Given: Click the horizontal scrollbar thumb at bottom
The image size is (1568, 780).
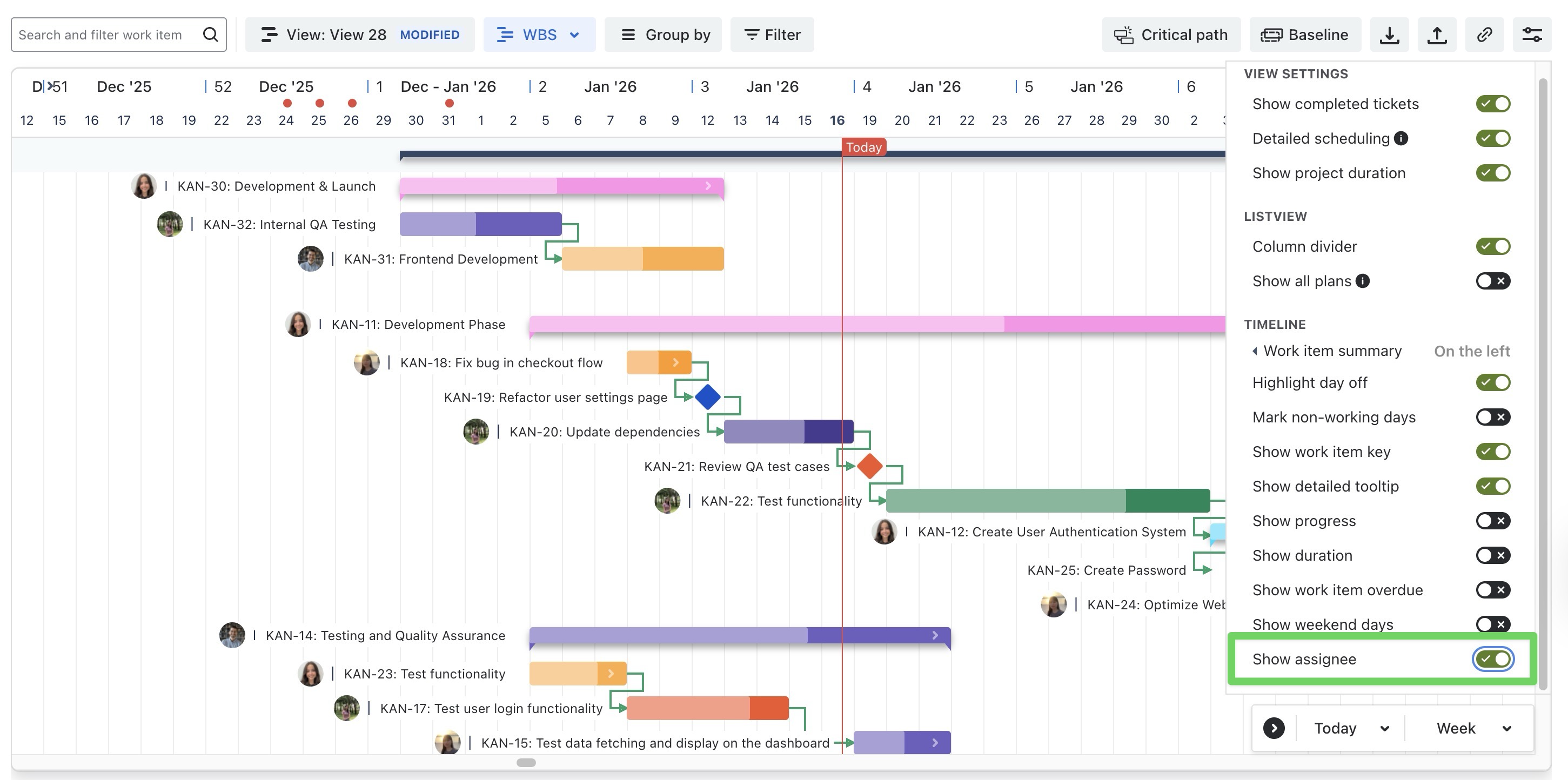Looking at the screenshot, I should click(x=526, y=762).
